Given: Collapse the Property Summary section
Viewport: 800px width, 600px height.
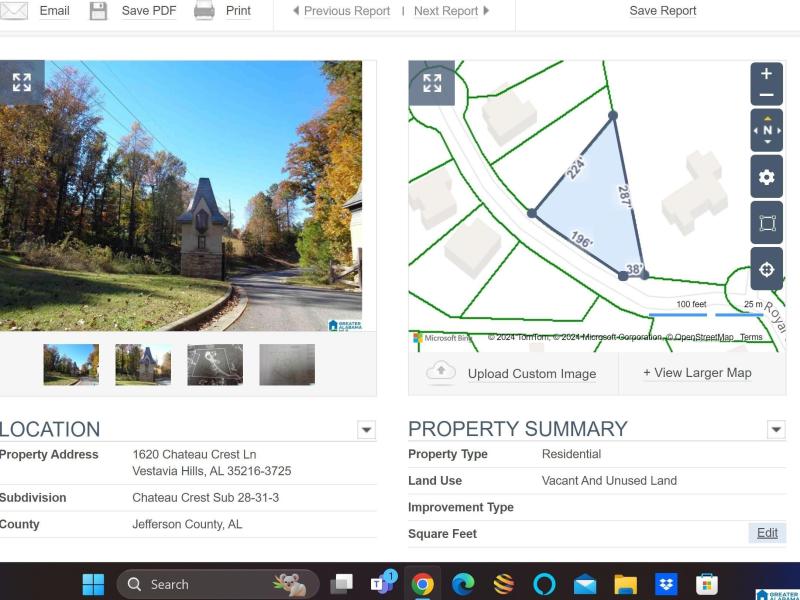Looking at the screenshot, I should (776, 430).
